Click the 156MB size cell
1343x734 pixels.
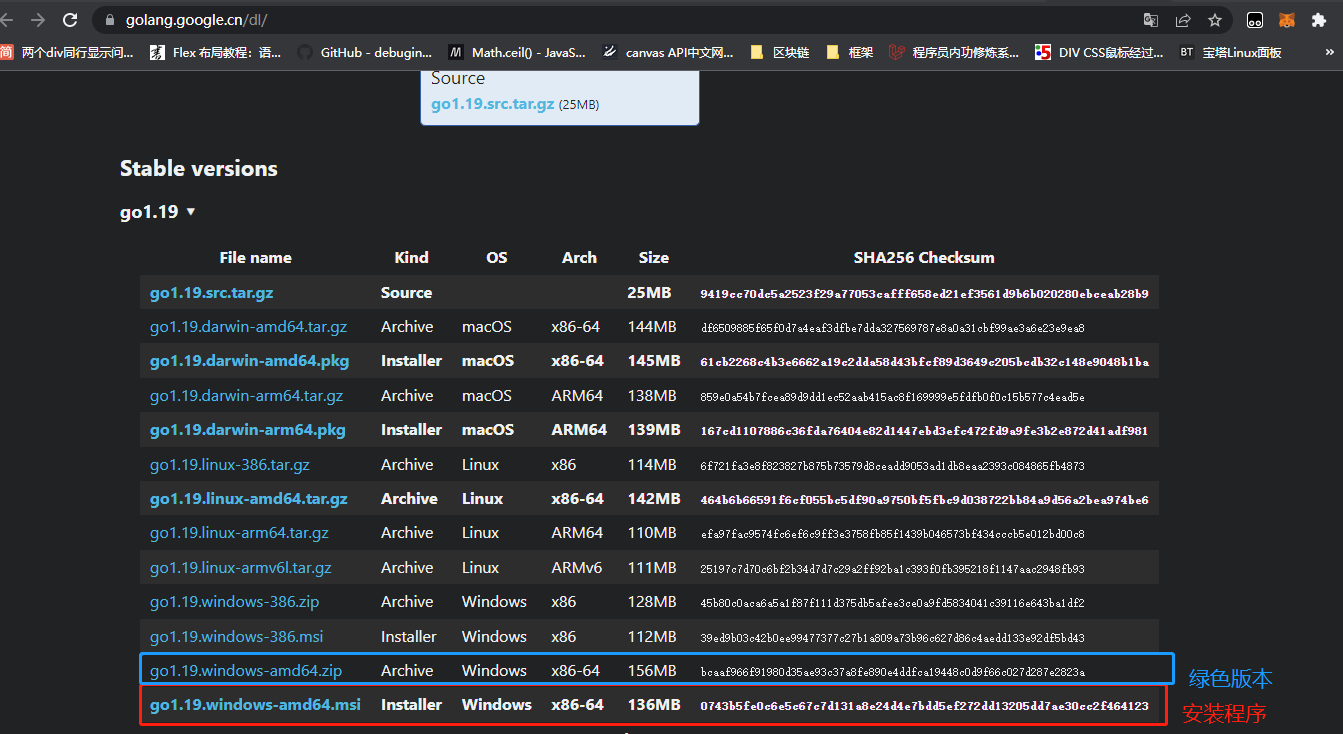coord(652,671)
